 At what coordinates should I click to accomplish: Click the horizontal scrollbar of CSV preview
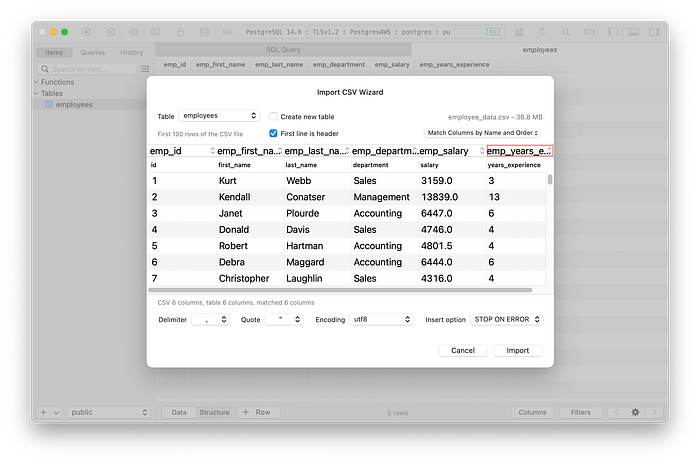(x=341, y=290)
